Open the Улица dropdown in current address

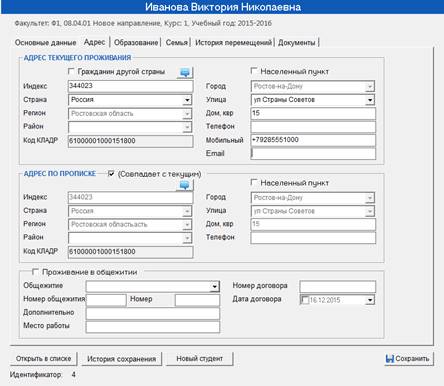(x=370, y=100)
